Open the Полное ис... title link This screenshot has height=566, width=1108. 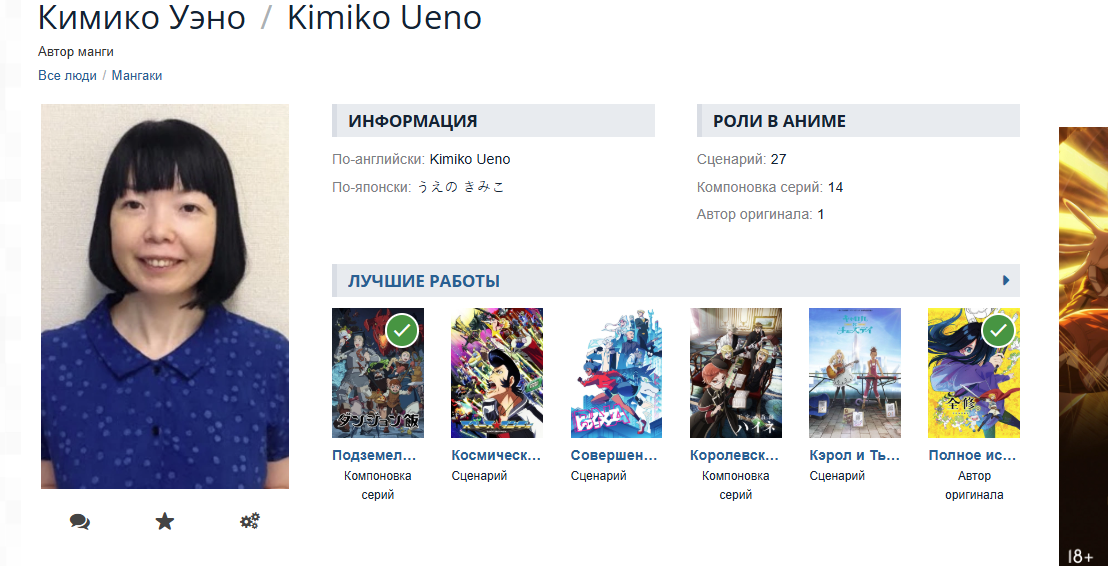[x=972, y=456]
